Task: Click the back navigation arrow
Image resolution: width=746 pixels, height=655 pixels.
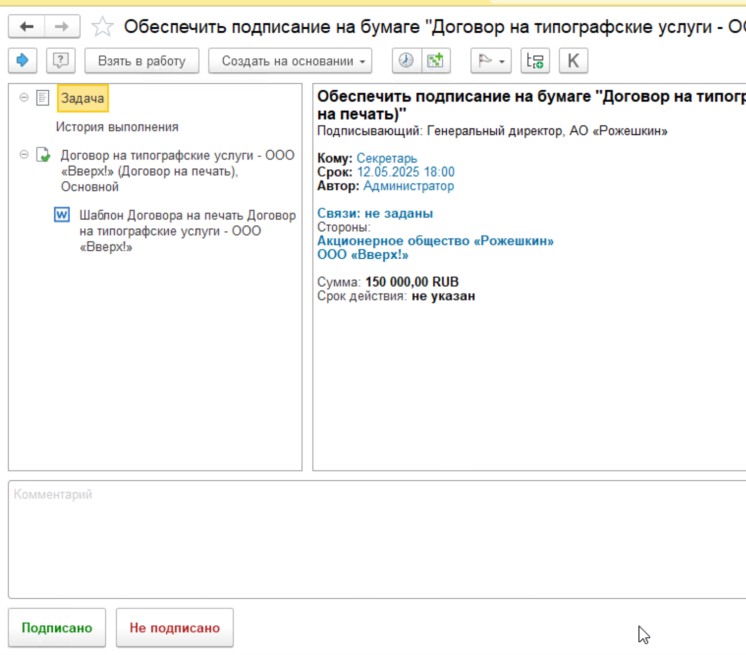Action: click(x=27, y=26)
